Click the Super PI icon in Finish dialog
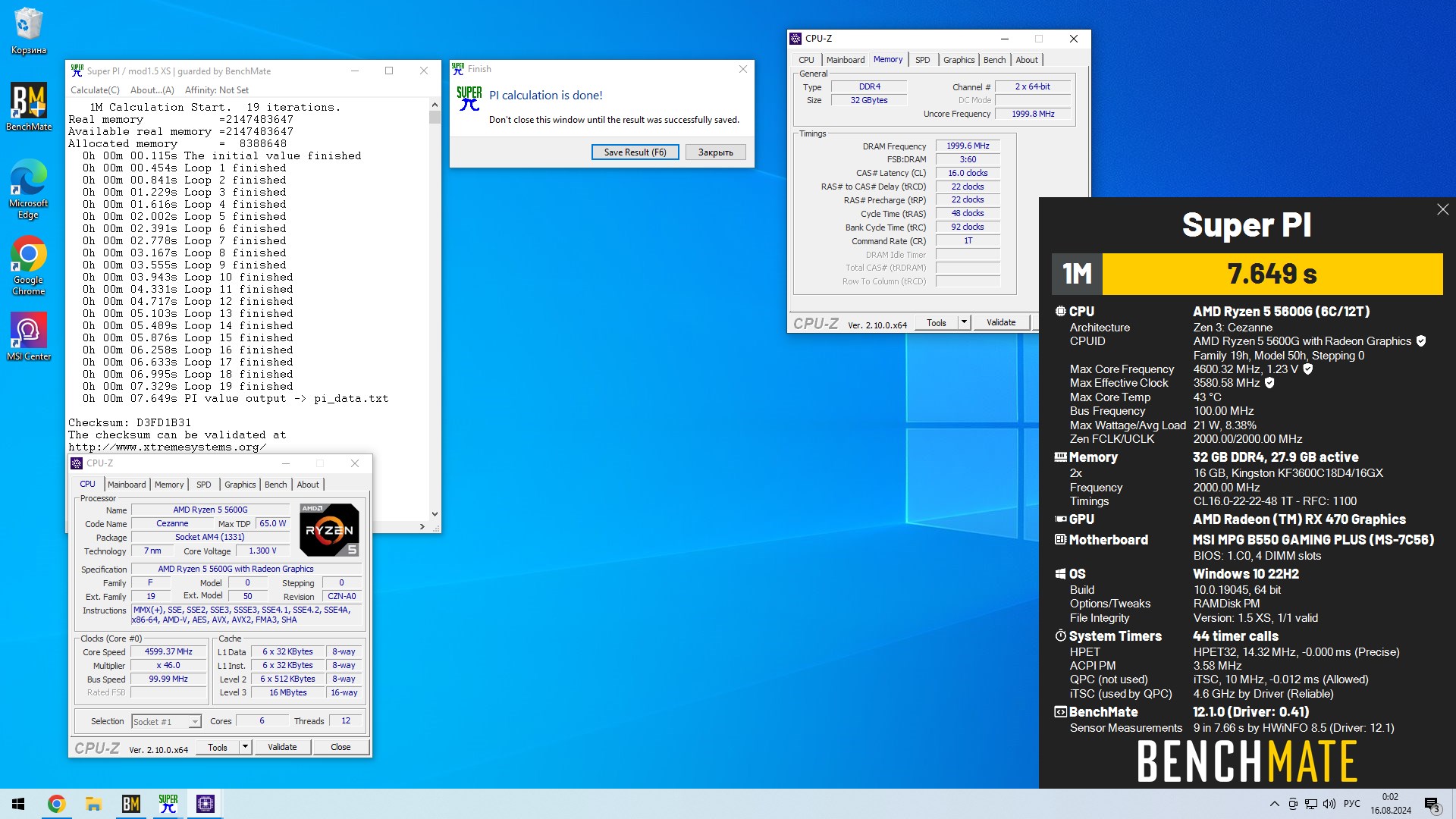Viewport: 1456px width, 819px height. (469, 99)
